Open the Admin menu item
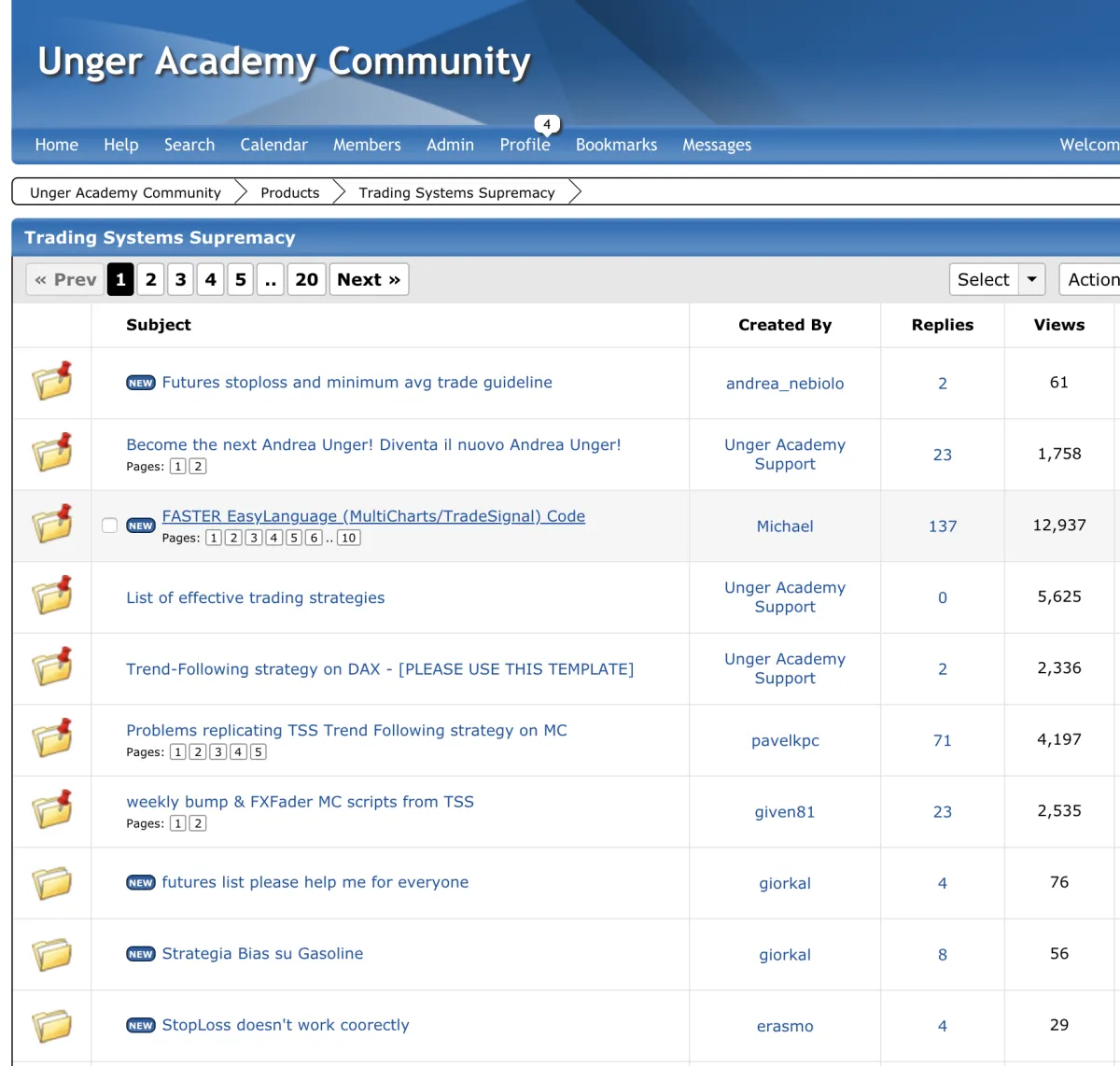This screenshot has width=1120, height=1066. pos(450,145)
